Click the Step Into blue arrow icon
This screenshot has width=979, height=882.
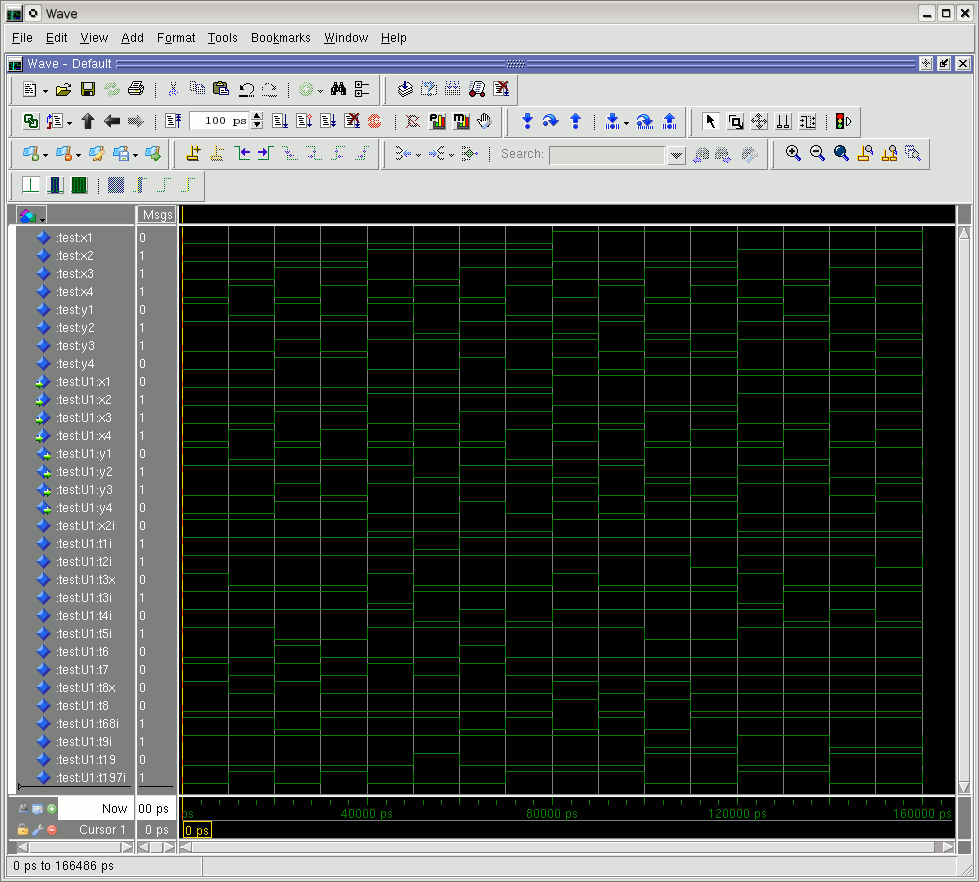[x=527, y=121]
